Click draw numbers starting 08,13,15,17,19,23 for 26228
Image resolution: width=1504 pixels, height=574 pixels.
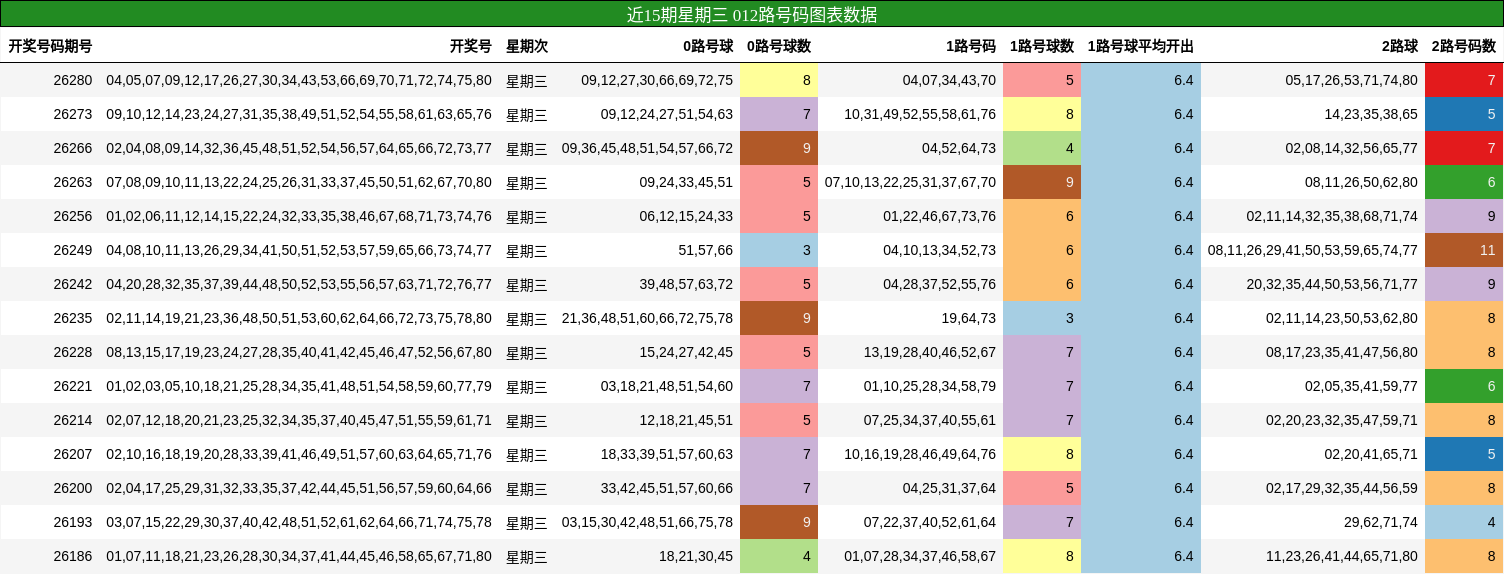pyautogui.click(x=299, y=352)
